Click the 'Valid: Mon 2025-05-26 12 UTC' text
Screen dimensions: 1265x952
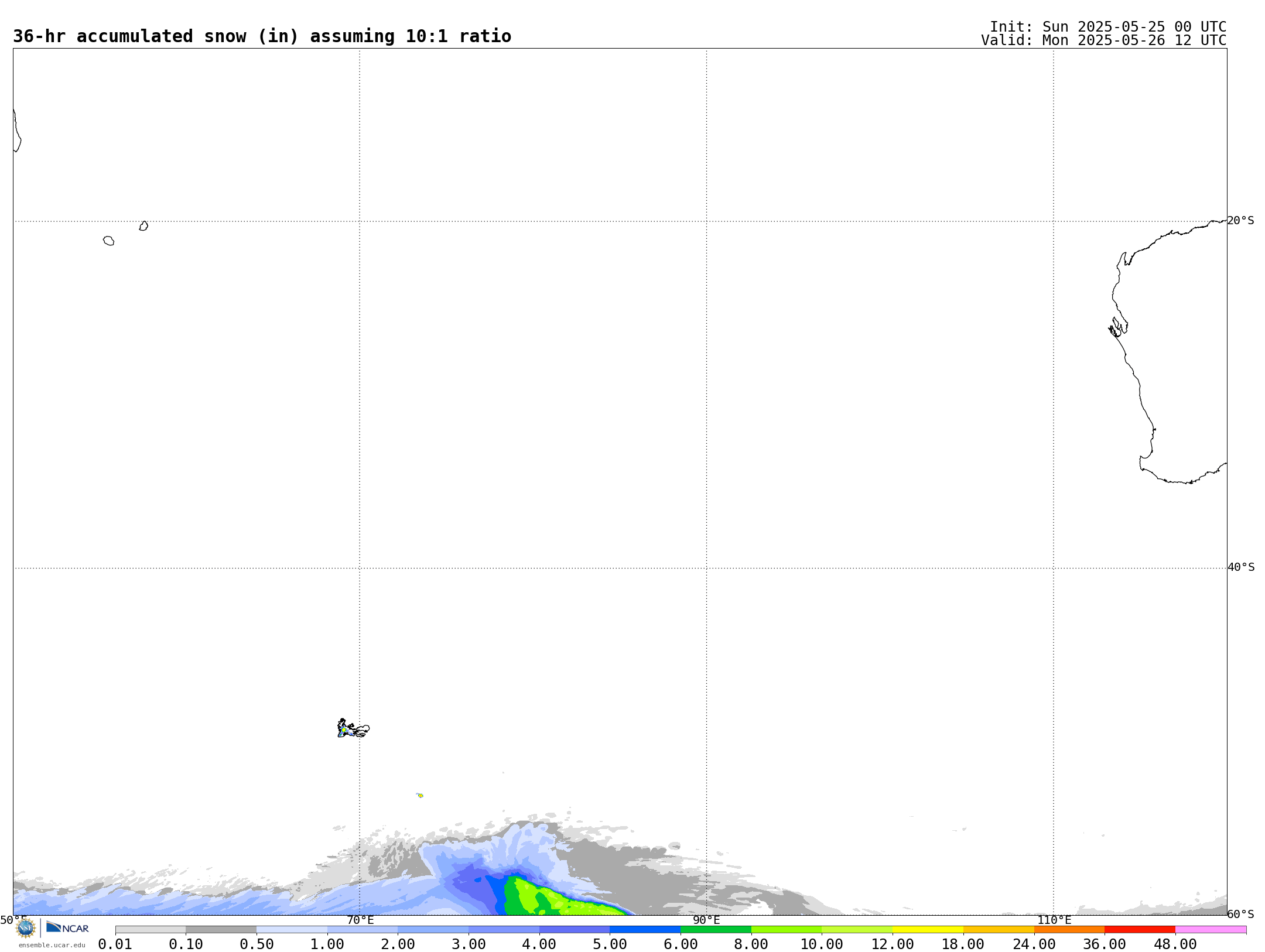(1104, 40)
